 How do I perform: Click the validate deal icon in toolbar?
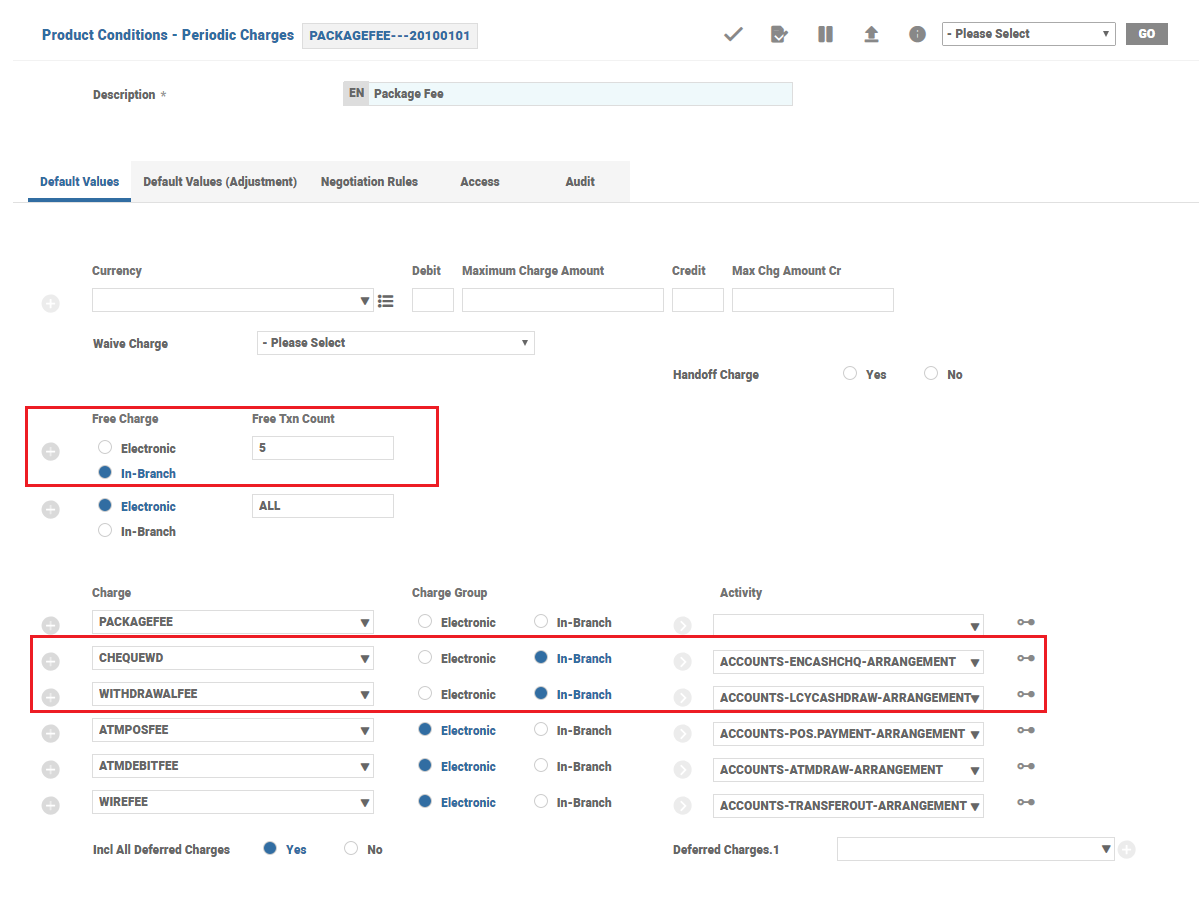pos(779,34)
